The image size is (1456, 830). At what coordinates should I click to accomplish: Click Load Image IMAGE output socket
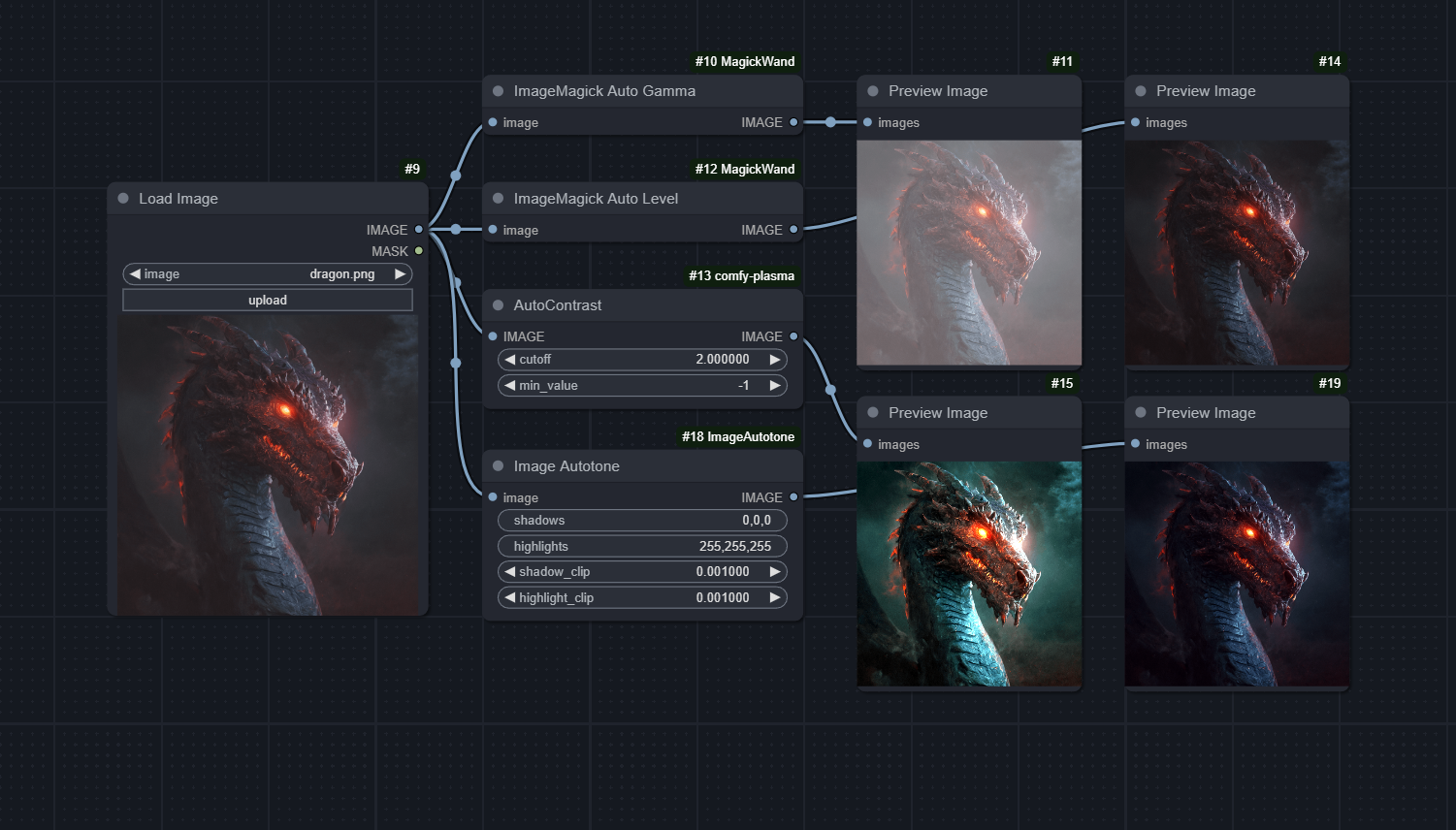[419, 230]
